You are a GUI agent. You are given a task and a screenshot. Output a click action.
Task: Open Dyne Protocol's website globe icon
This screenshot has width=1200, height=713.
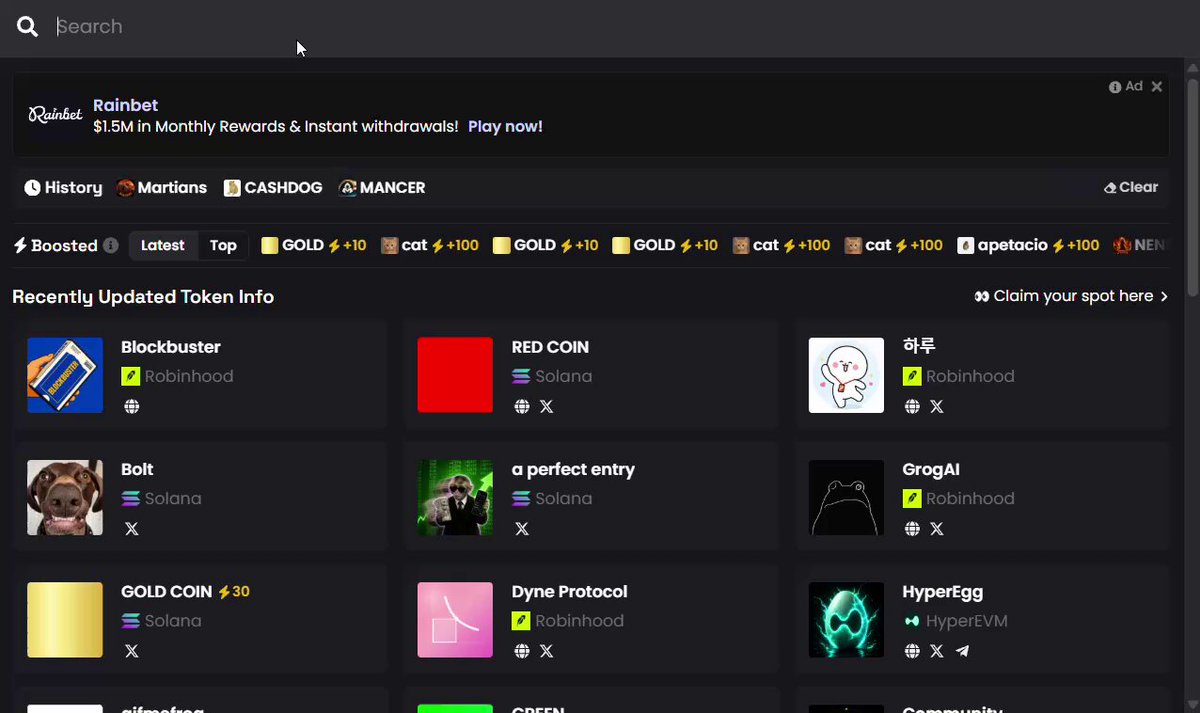click(x=521, y=651)
